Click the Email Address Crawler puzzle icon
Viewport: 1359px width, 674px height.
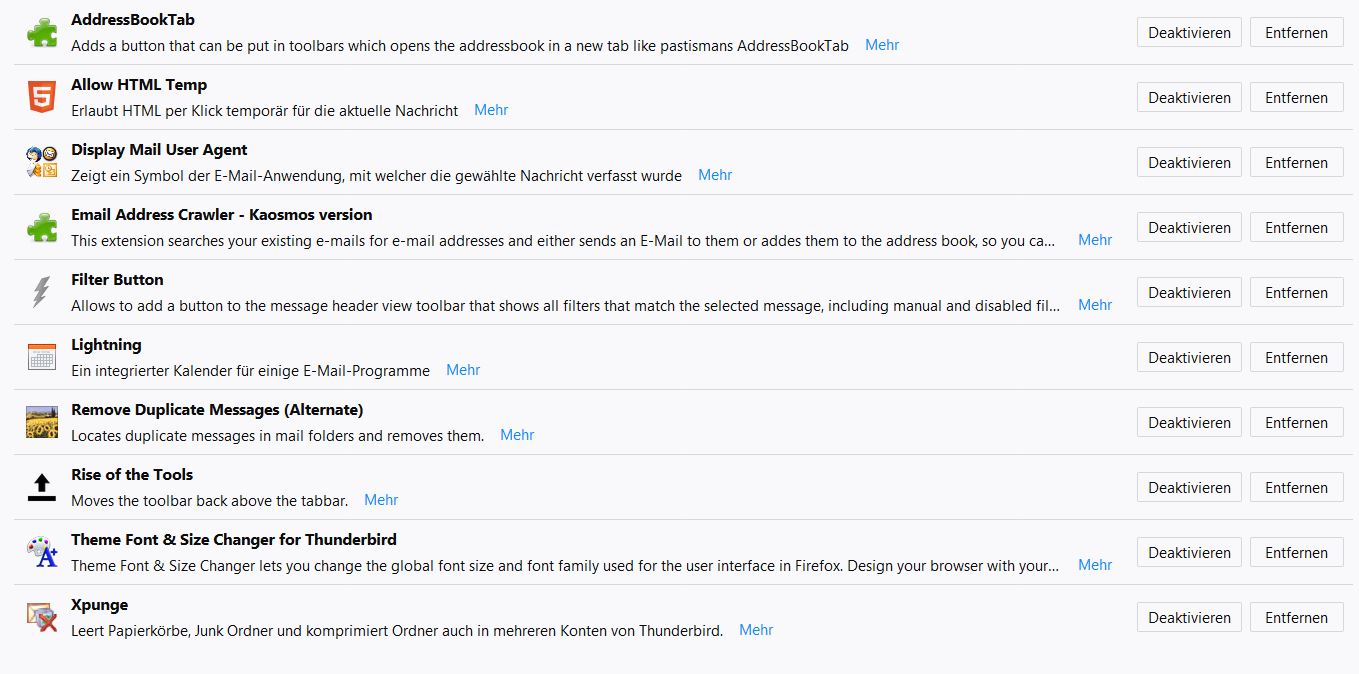(42, 228)
